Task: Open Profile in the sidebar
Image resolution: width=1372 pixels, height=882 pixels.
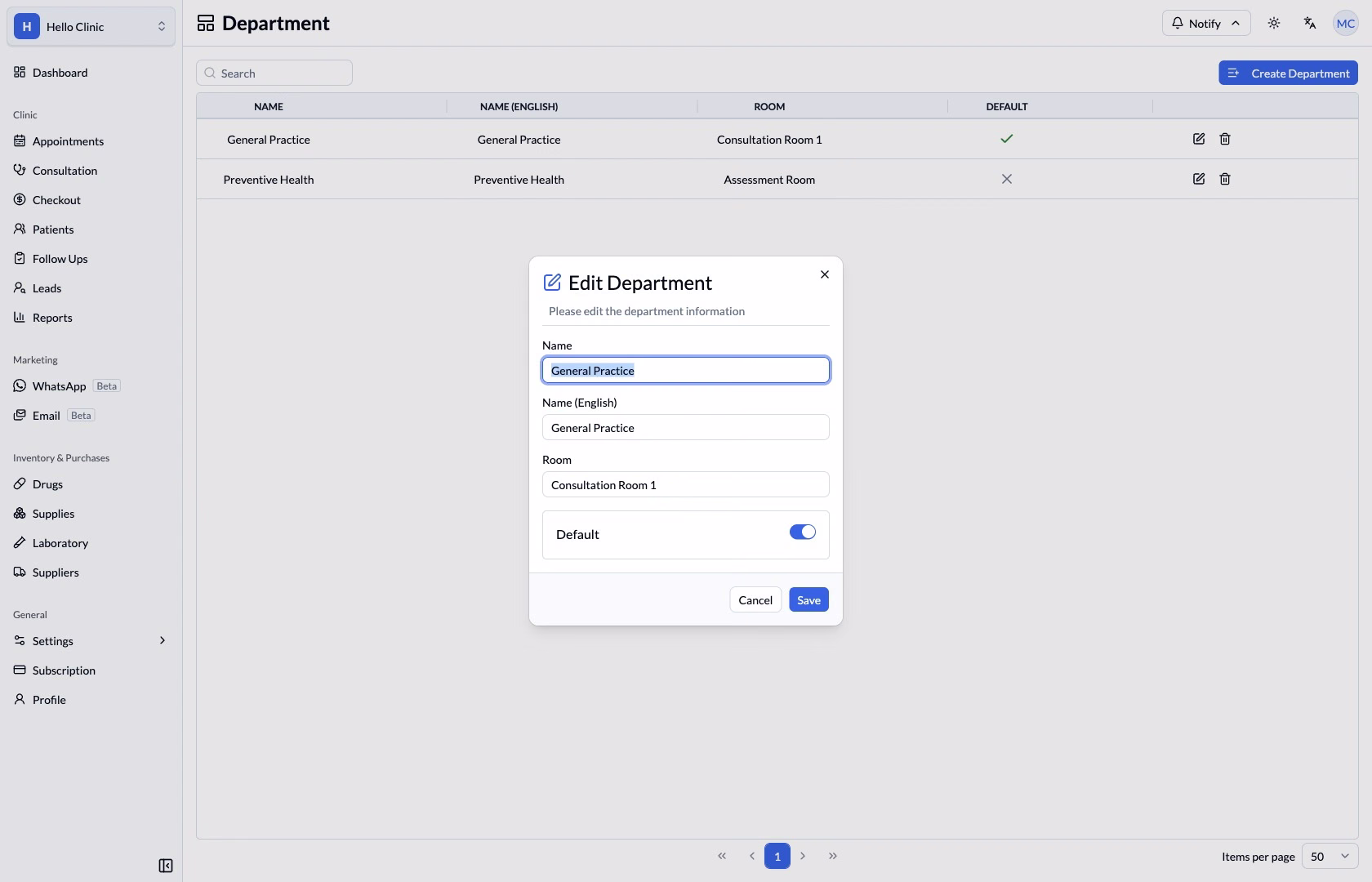Action: point(91,700)
